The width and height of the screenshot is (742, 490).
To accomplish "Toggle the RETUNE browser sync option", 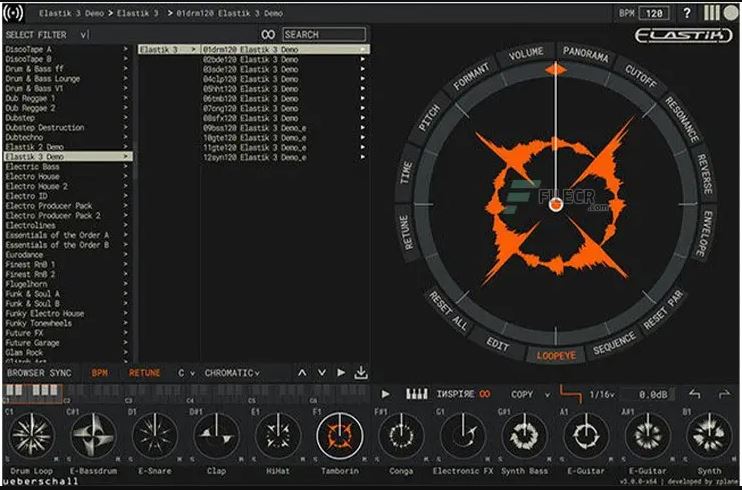I will (x=144, y=373).
